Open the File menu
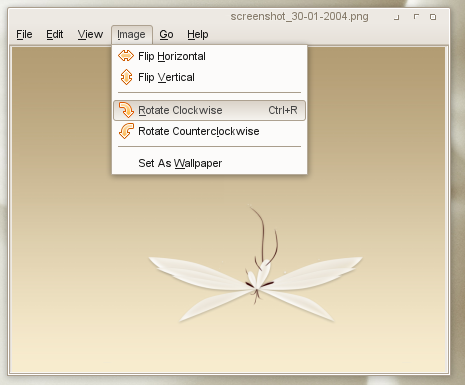This screenshot has width=465, height=385. tap(24, 34)
